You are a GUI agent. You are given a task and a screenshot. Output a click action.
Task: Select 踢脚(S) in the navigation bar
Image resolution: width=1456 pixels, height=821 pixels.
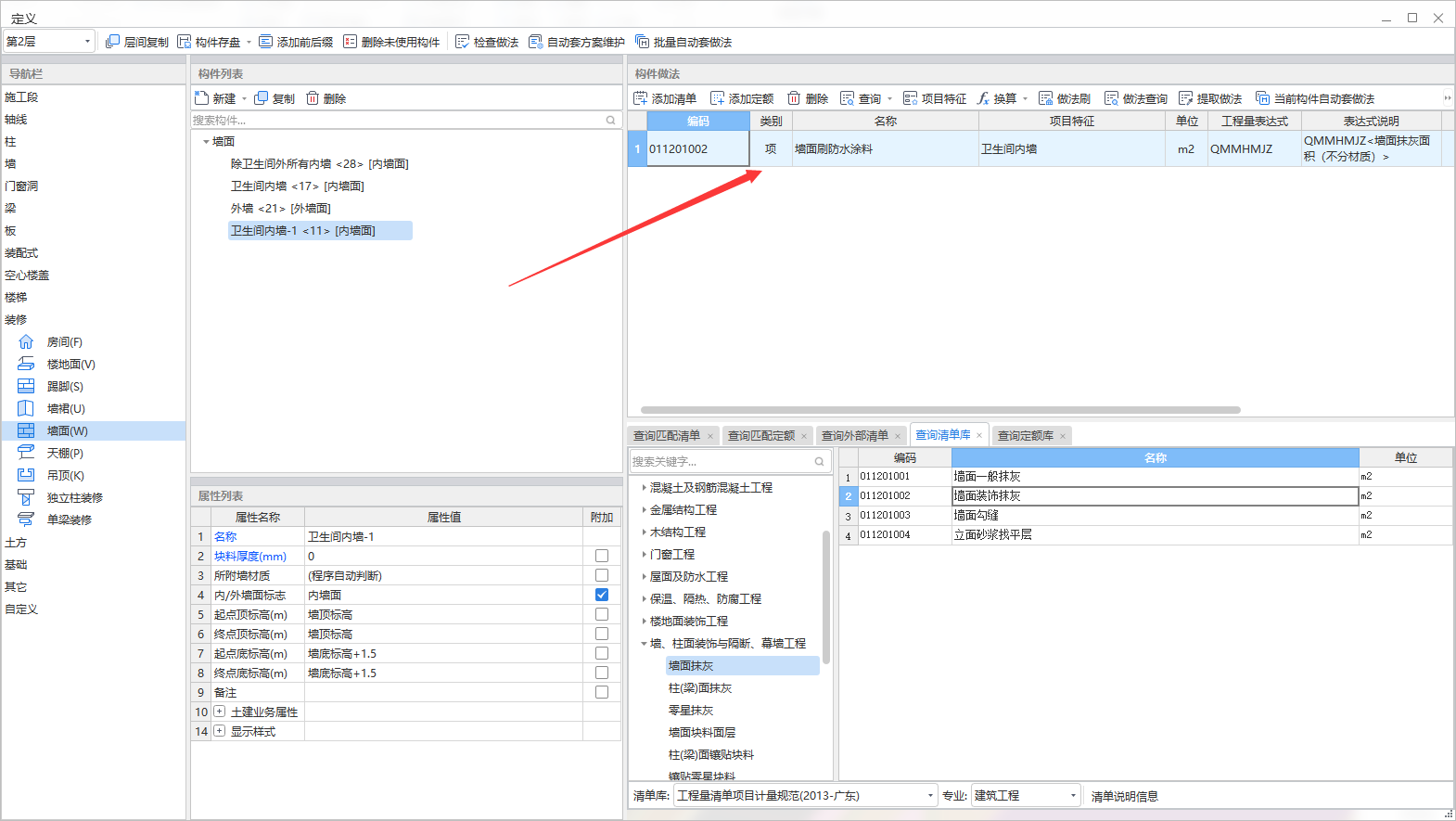pos(65,387)
